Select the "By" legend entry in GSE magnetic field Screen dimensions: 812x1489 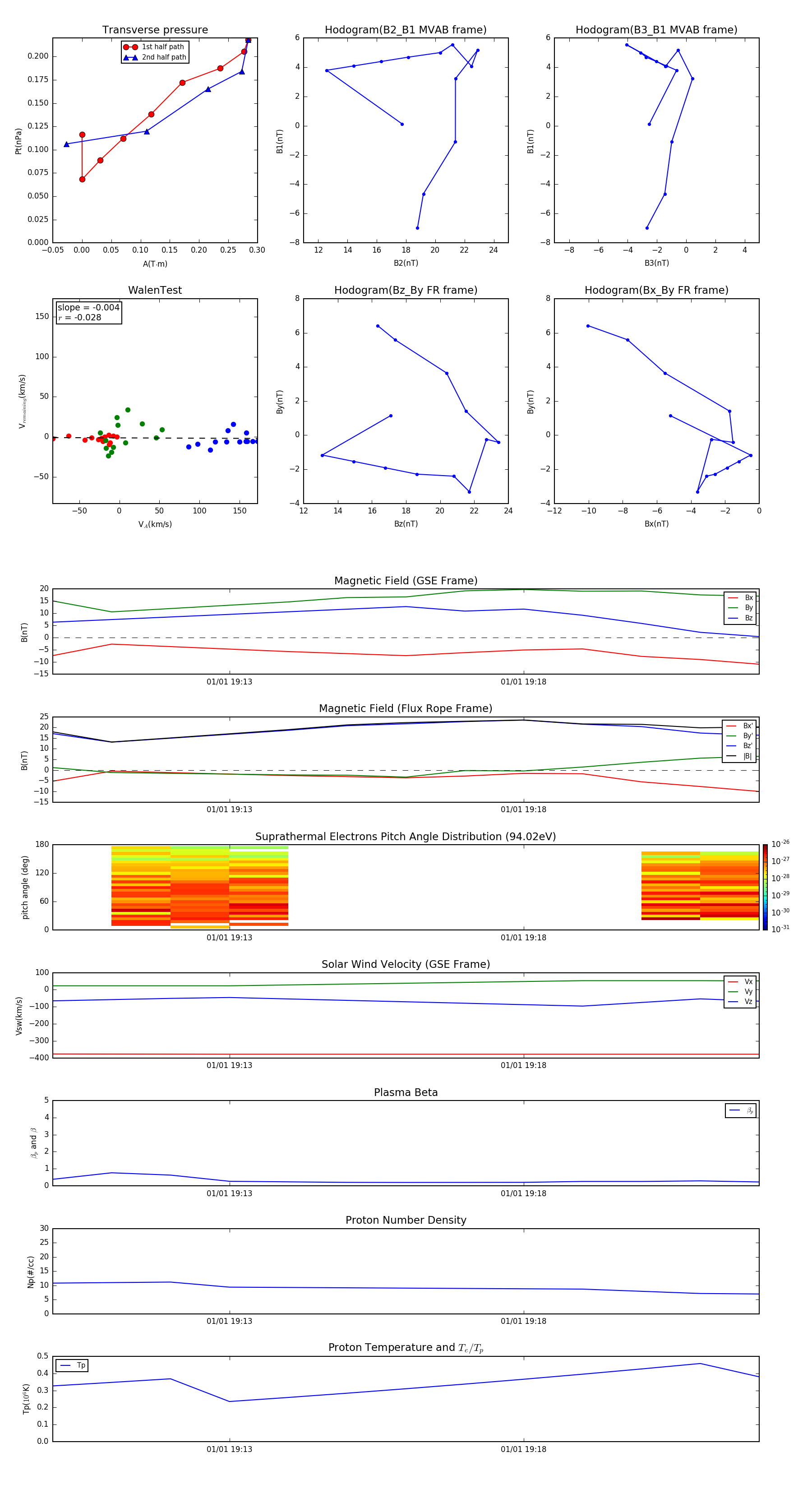pyautogui.click(x=740, y=607)
